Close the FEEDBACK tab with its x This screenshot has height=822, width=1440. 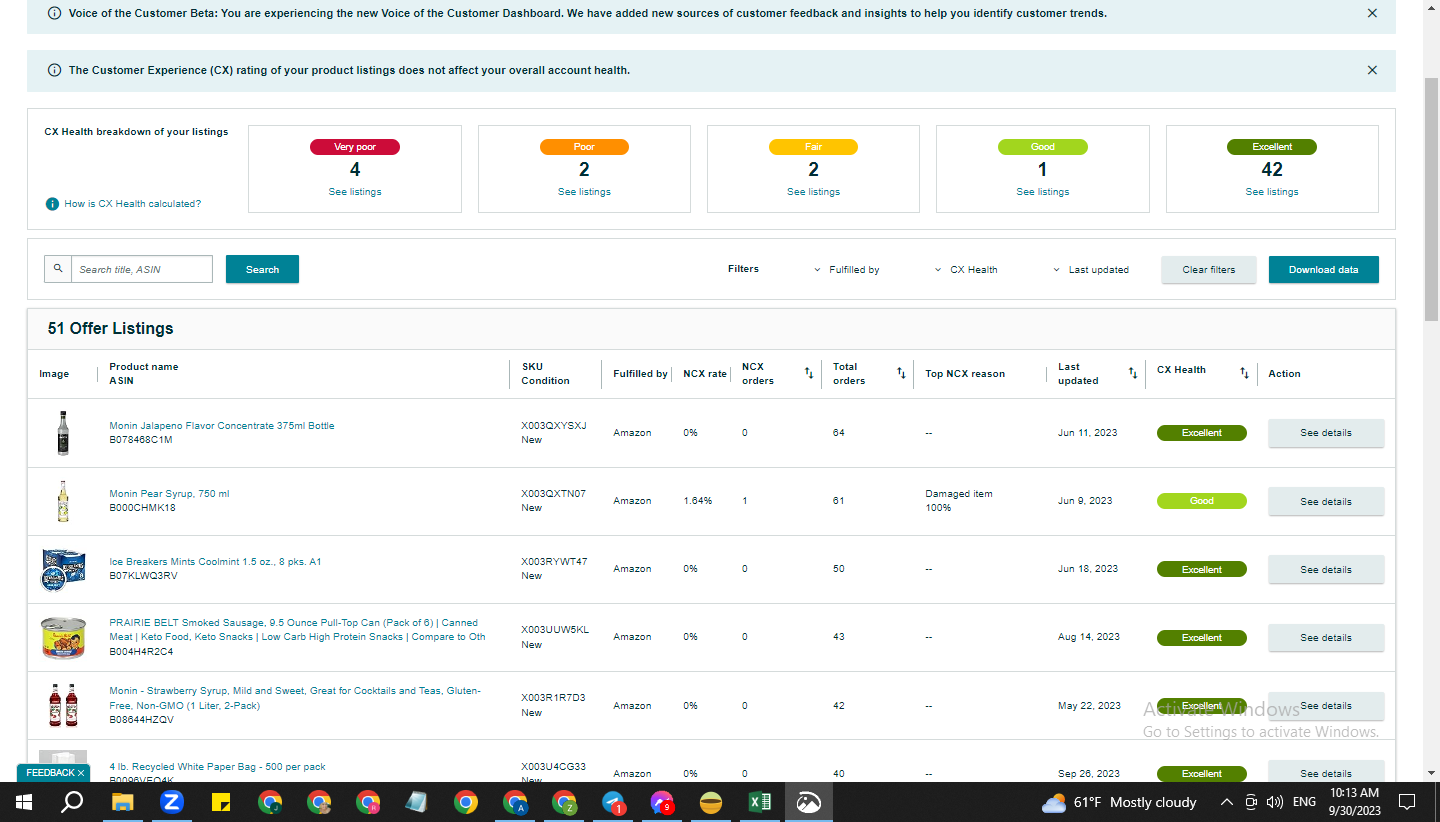pos(81,773)
